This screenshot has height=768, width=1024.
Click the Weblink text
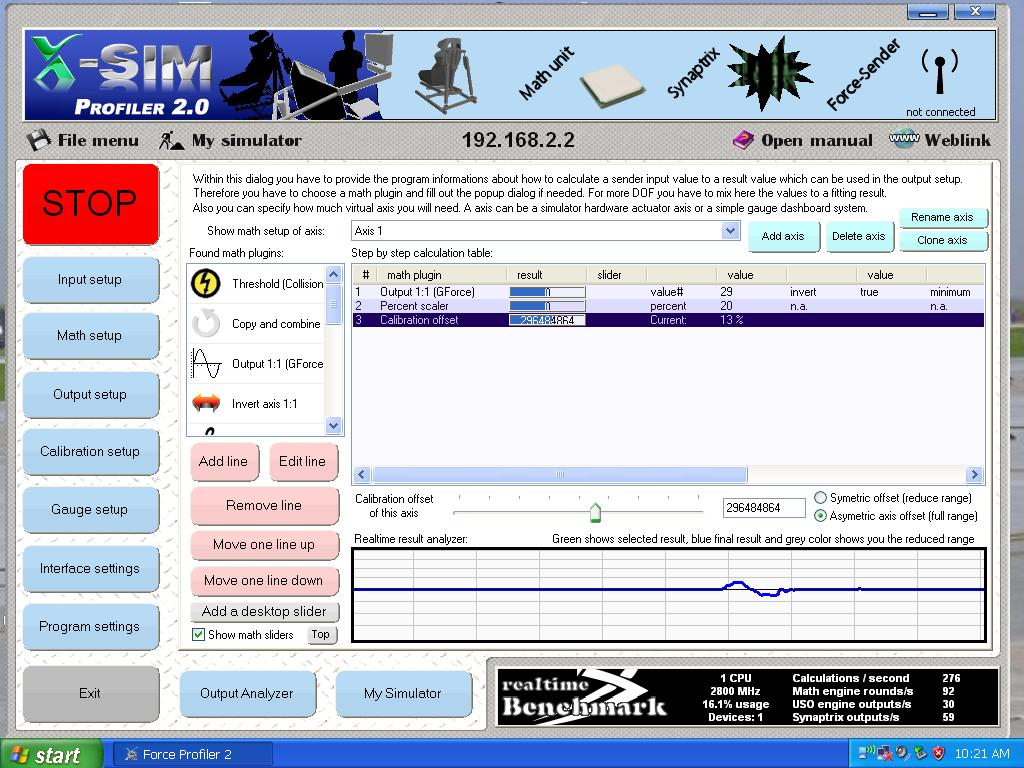957,140
